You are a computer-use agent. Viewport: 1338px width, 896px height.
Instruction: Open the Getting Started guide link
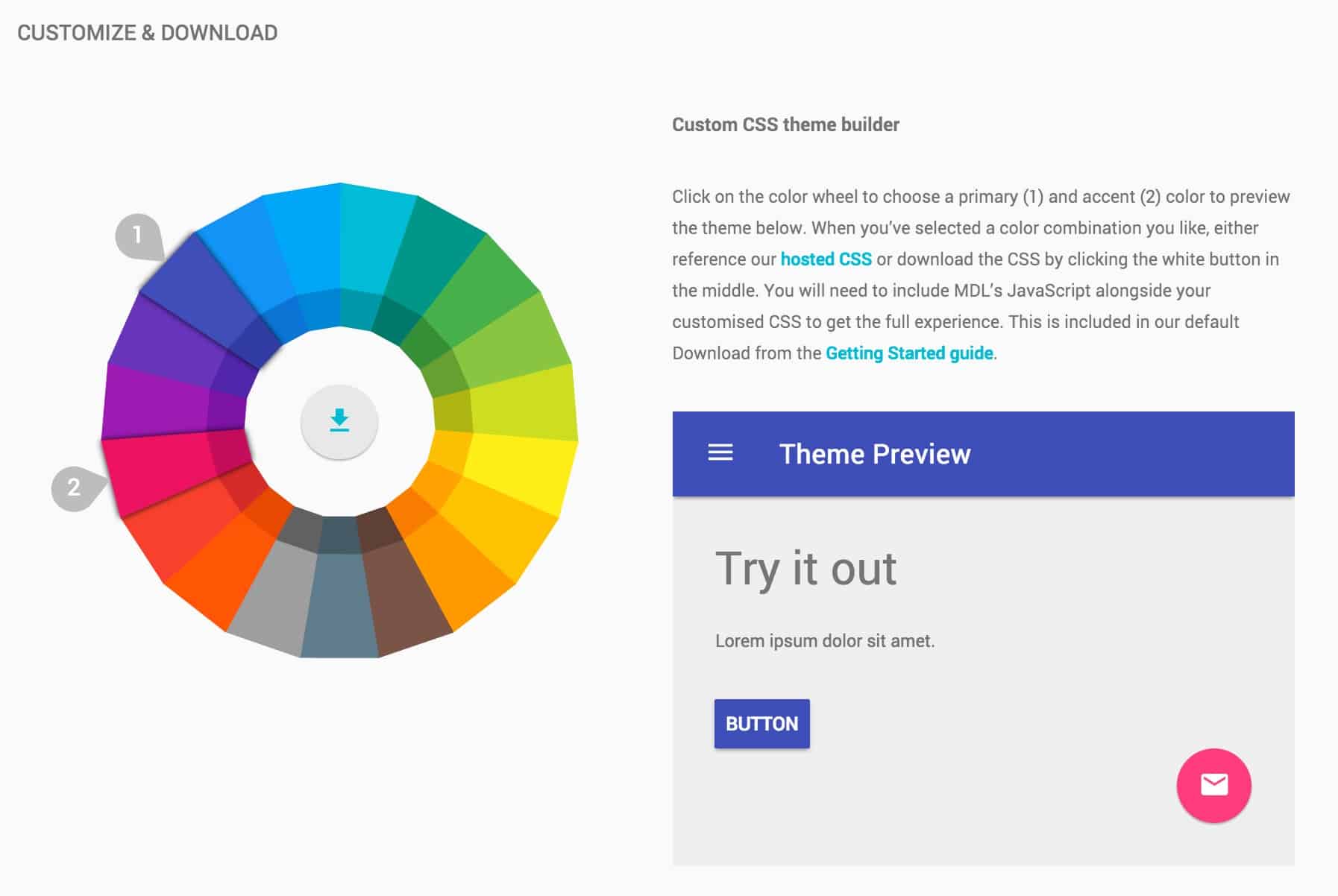pyautogui.click(x=909, y=353)
